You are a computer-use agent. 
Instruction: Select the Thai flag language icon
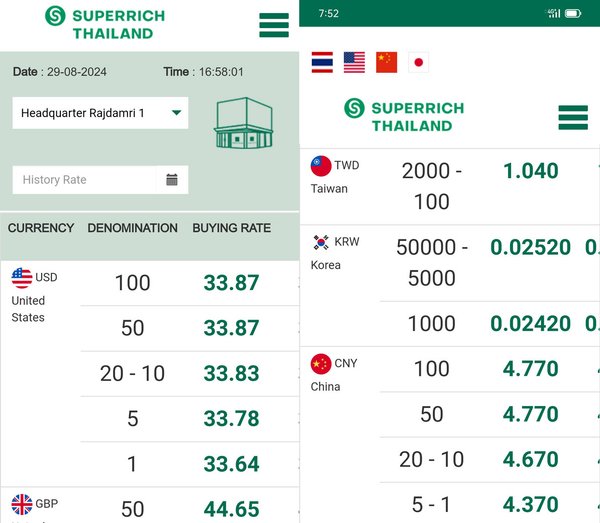(x=322, y=62)
